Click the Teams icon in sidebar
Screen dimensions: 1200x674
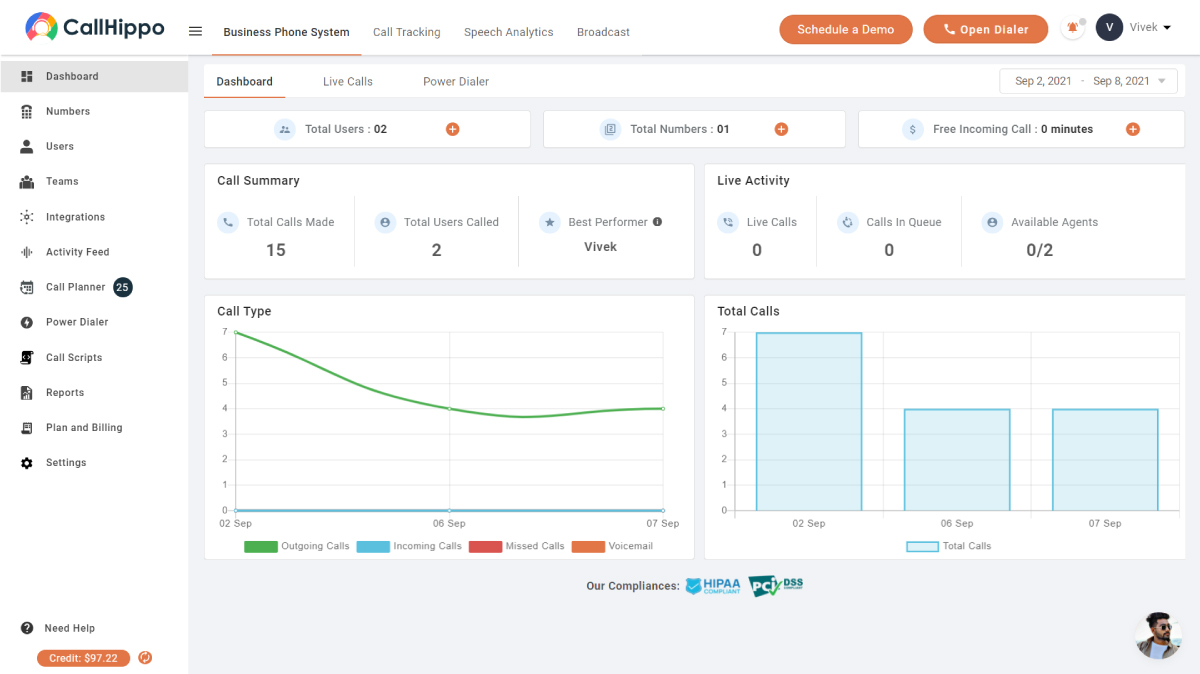point(27,181)
